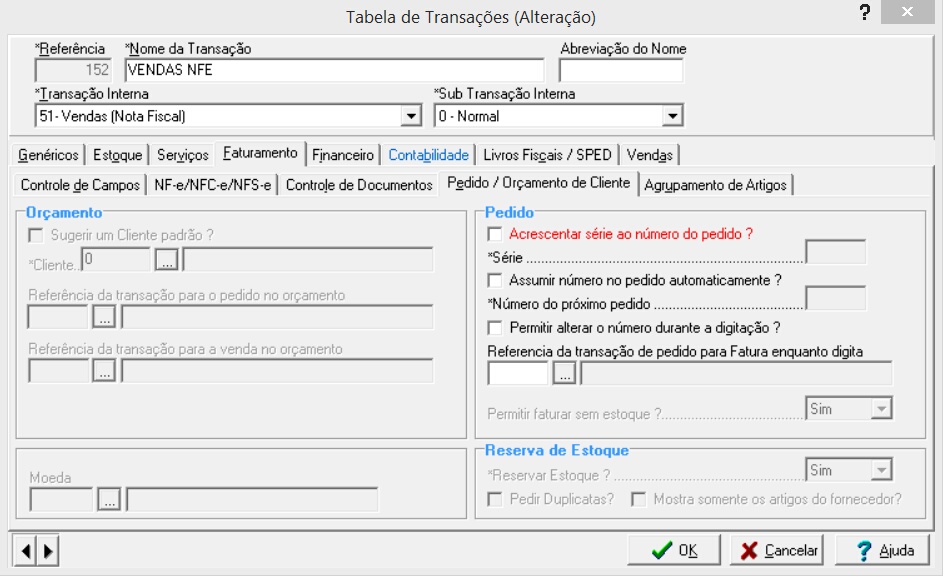Select the Faturamento tab
The width and height of the screenshot is (944, 577).
pyautogui.click(x=260, y=153)
